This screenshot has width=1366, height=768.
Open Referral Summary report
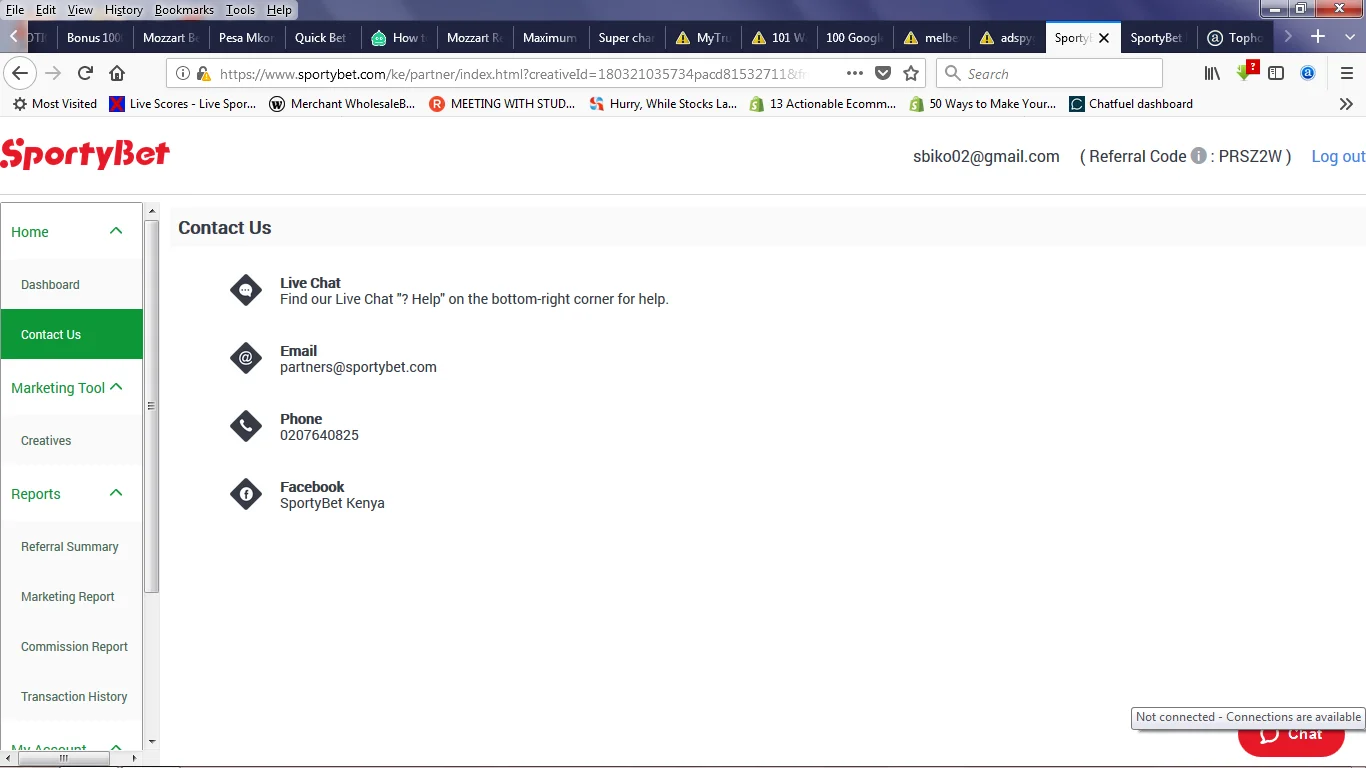71,547
